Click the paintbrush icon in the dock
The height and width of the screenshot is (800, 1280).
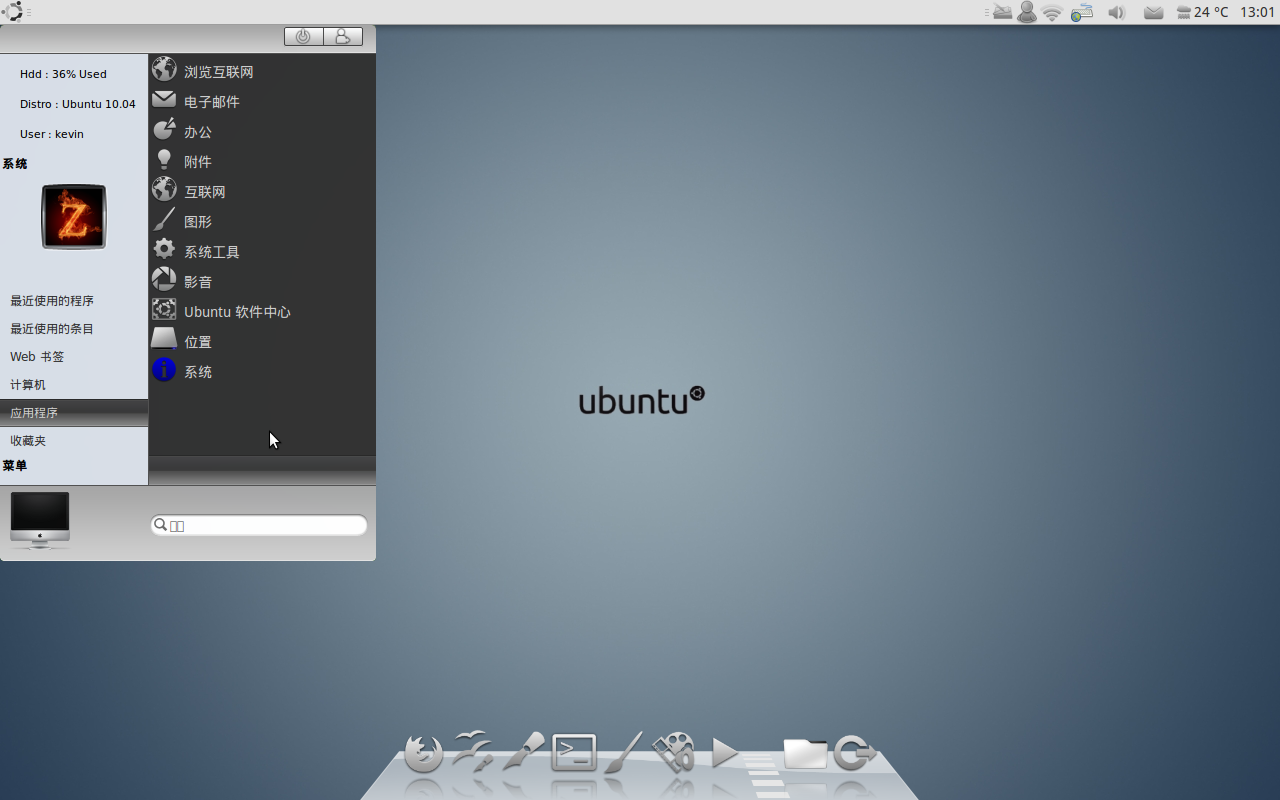(624, 751)
